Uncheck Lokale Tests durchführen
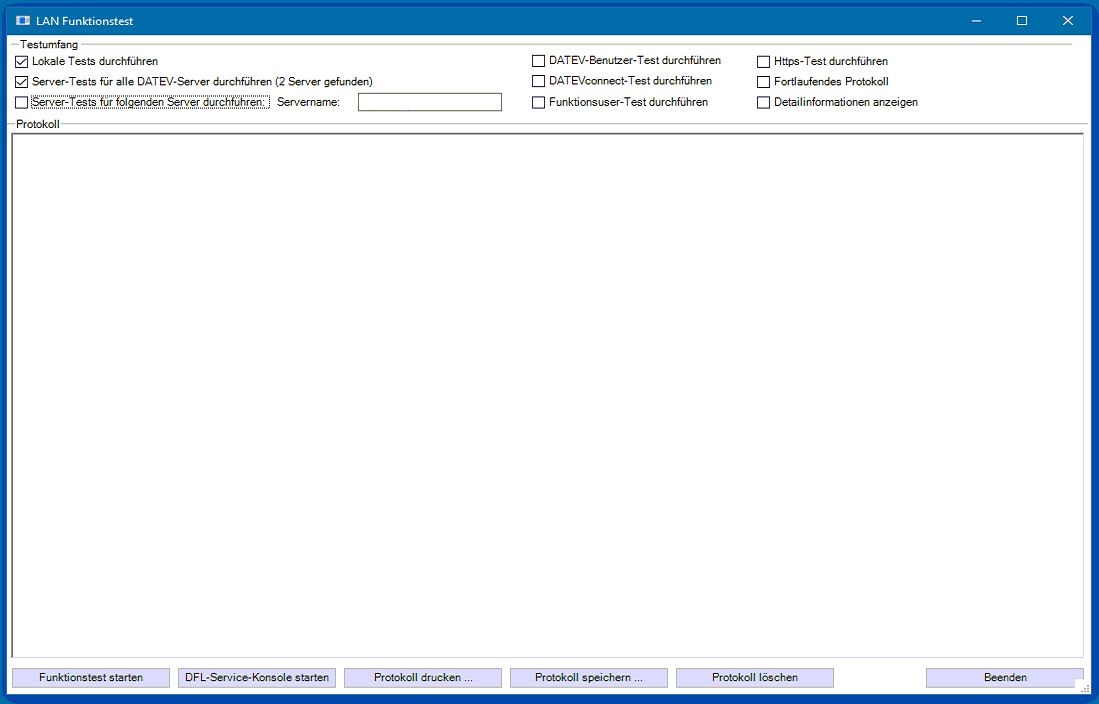Image resolution: width=1099 pixels, height=704 pixels. pos(22,62)
